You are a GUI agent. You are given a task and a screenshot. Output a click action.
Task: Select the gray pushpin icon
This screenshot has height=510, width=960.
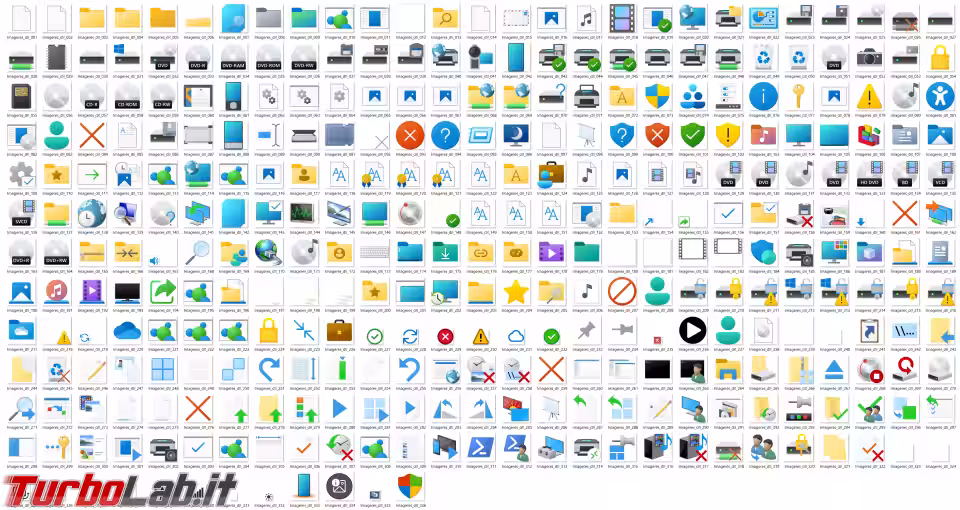[x=586, y=331]
